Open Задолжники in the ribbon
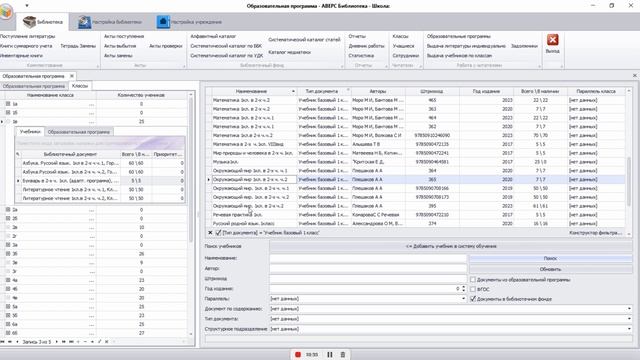Image resolution: width=640 pixels, height=360 pixels. tap(524, 46)
